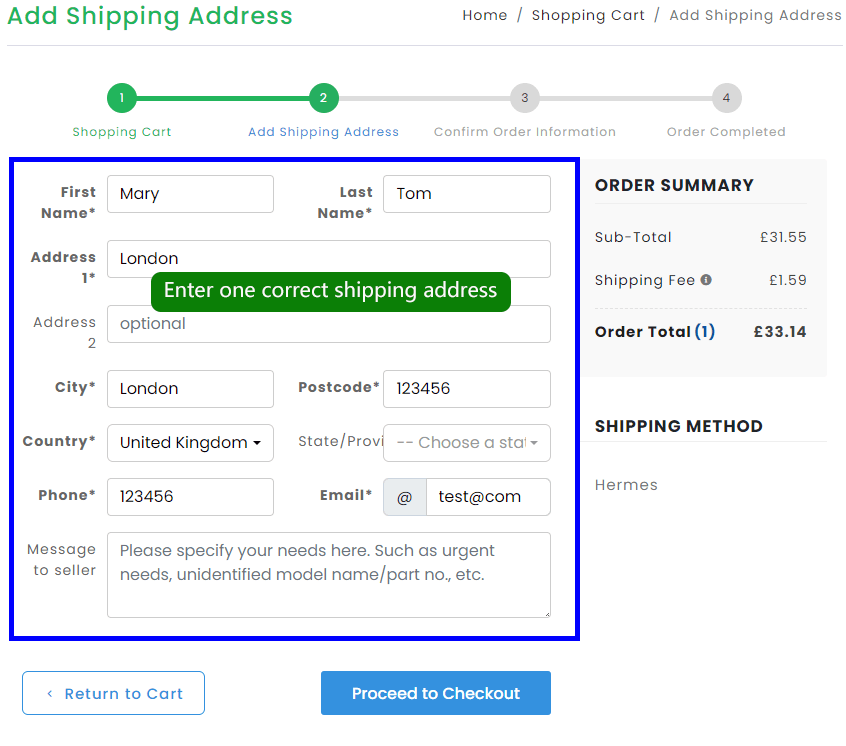Select the Address 1 text field
The width and height of the screenshot is (846, 746).
pos(328,258)
